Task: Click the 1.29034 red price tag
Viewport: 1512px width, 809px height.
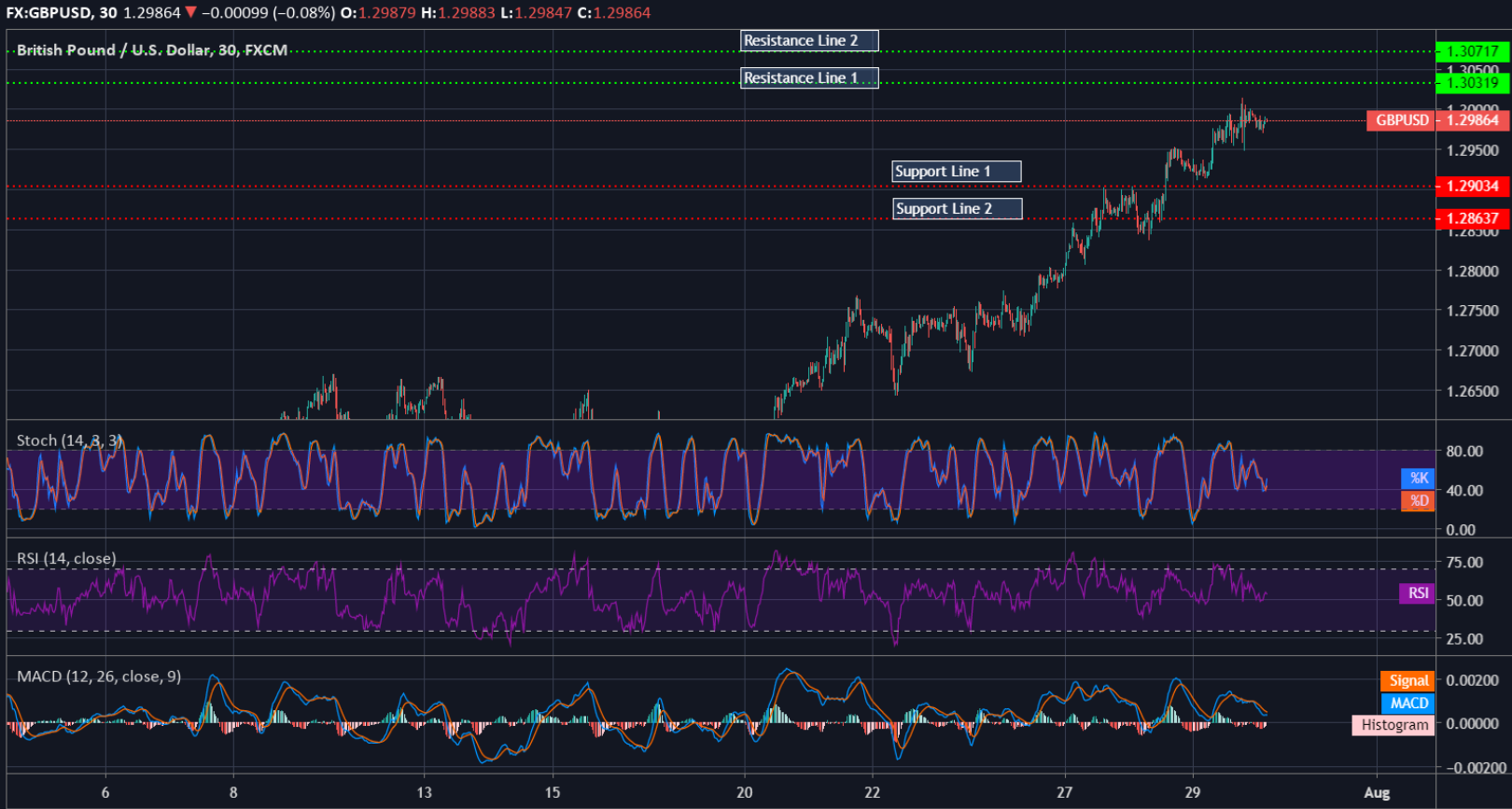Action: coord(1473,186)
